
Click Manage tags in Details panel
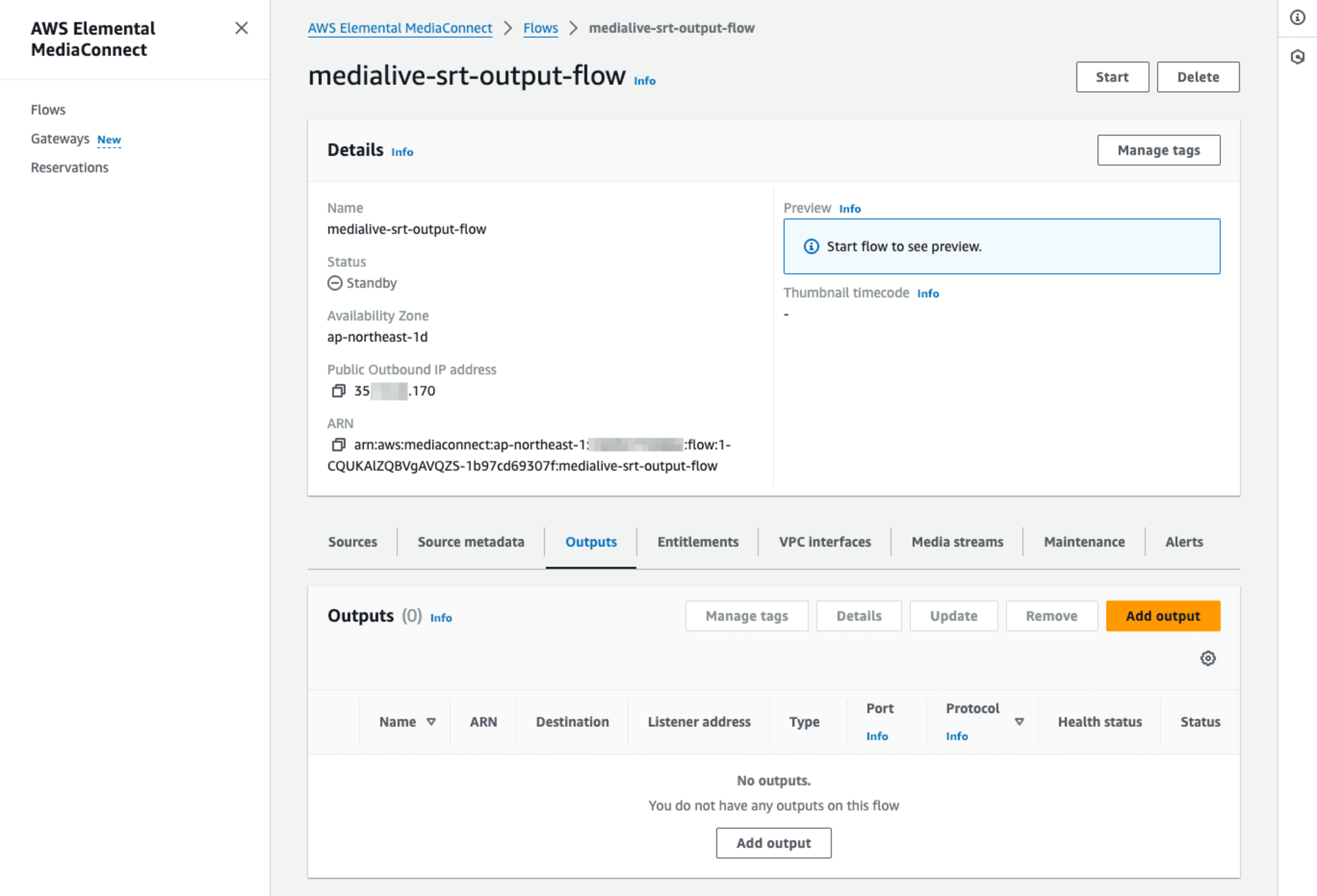pyautogui.click(x=1158, y=150)
